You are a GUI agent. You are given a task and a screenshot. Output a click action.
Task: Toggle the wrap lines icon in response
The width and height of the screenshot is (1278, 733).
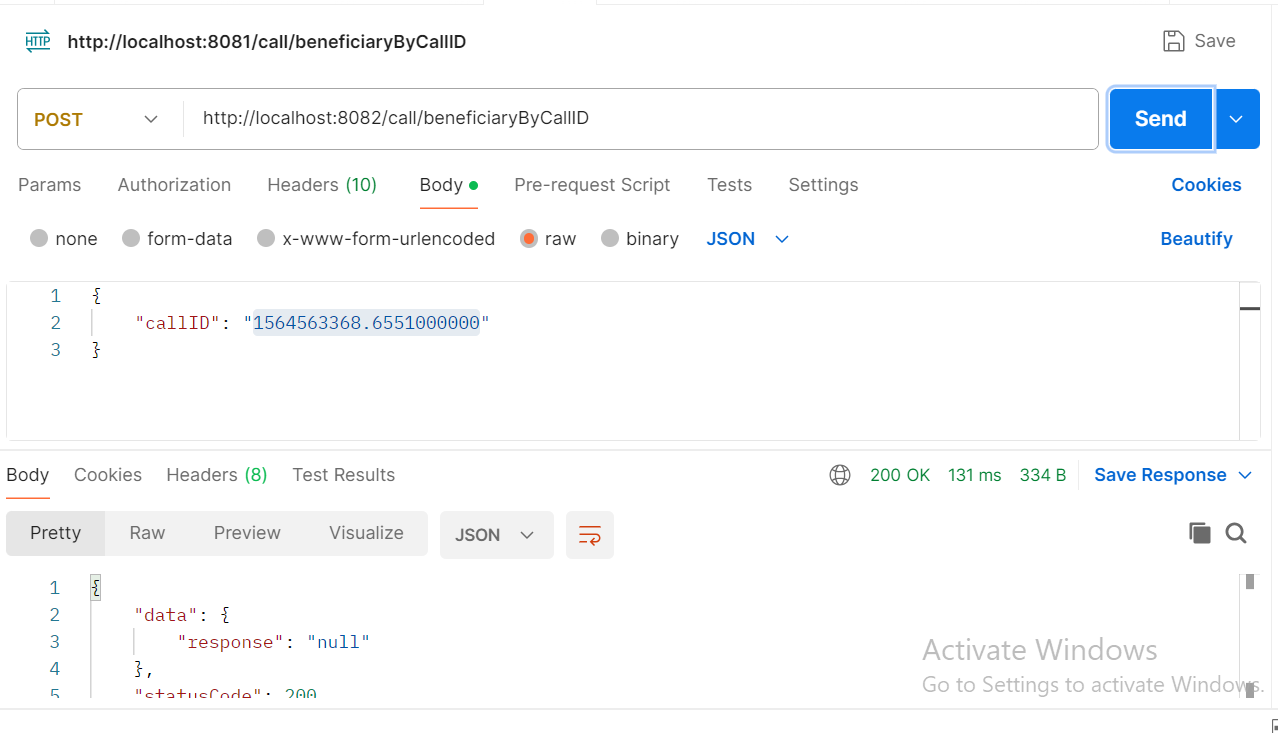click(590, 535)
